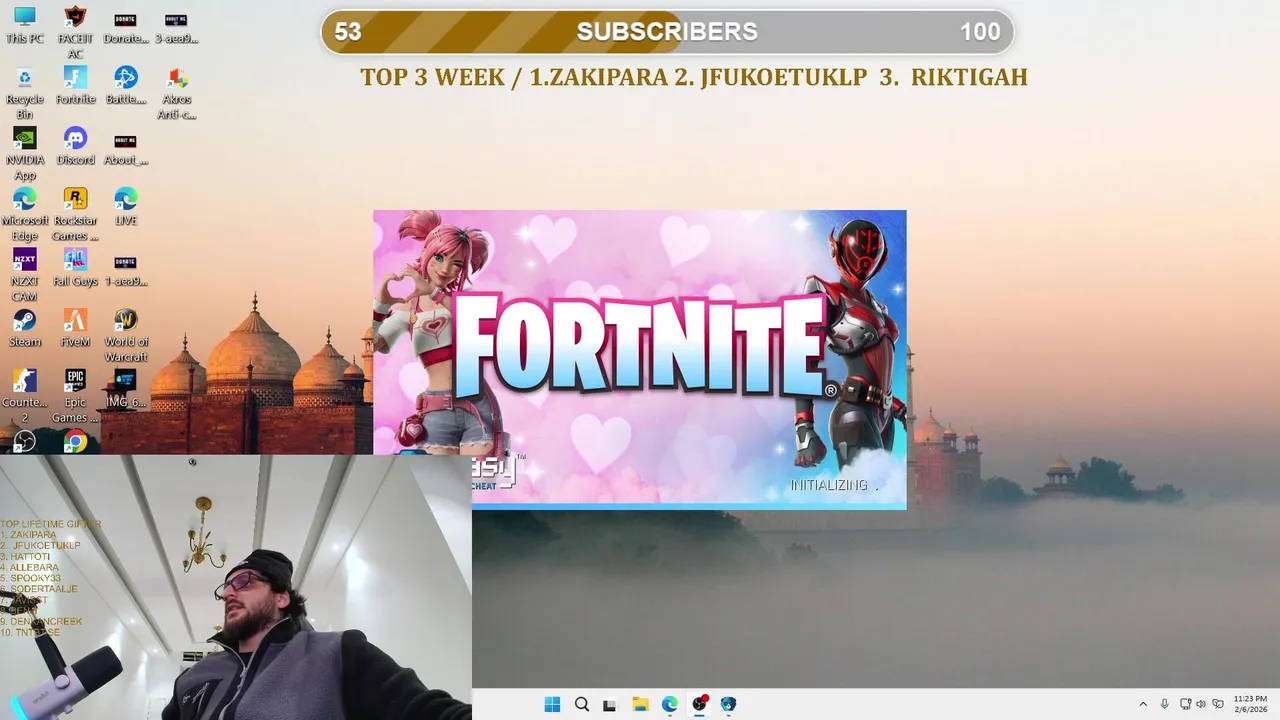Open the NVIDIA App shortcut
This screenshot has height=720, width=1280.
tap(25, 154)
